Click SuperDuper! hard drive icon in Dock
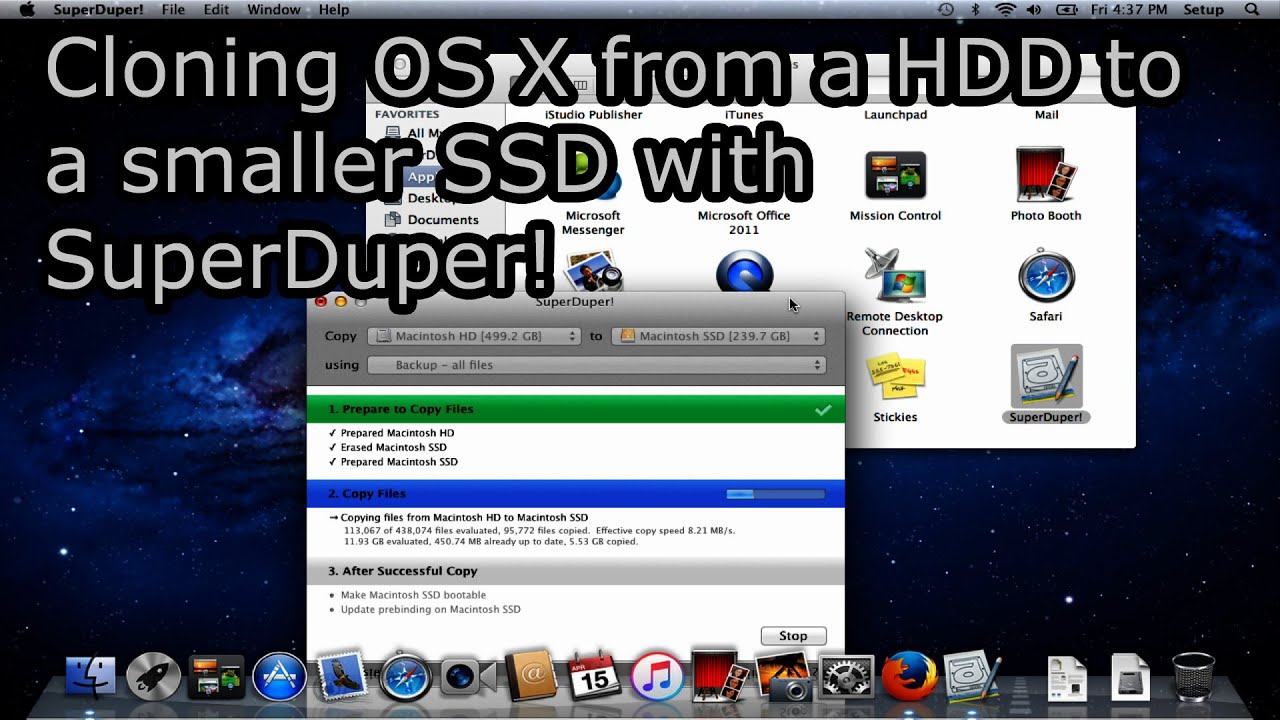The height and width of the screenshot is (720, 1280). pyautogui.click(x=971, y=678)
